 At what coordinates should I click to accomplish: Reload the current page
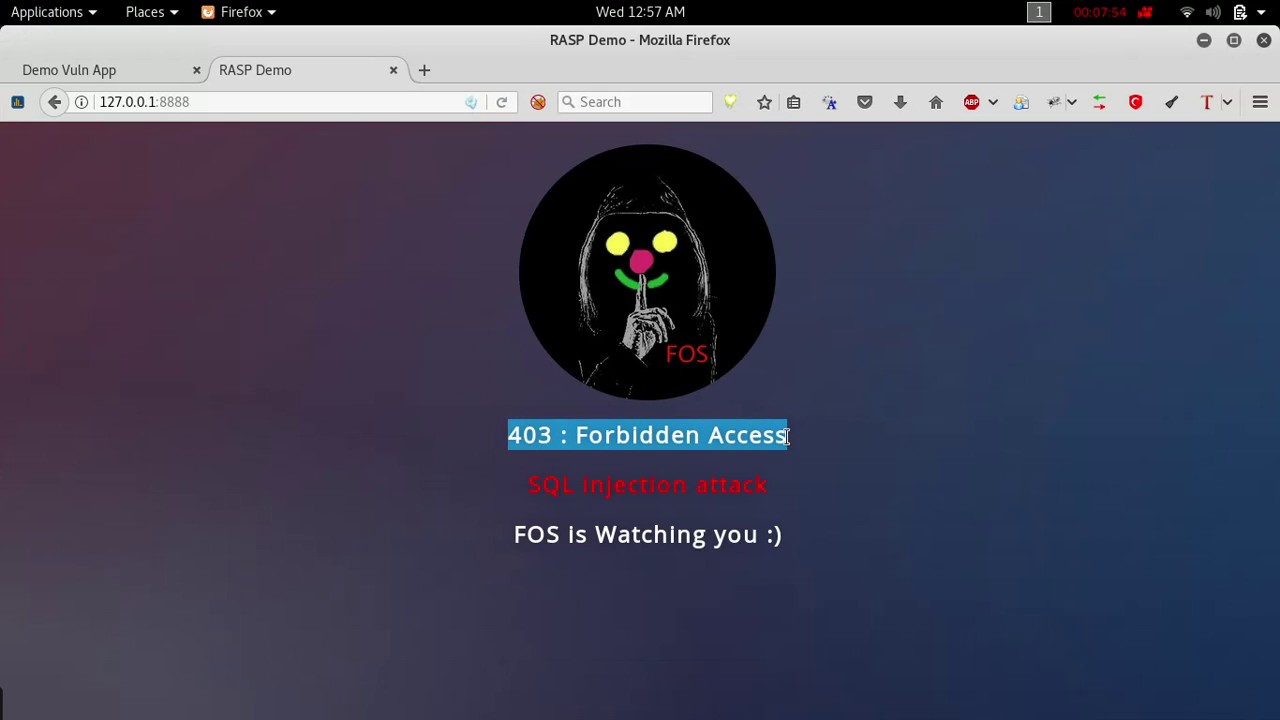pyautogui.click(x=502, y=102)
